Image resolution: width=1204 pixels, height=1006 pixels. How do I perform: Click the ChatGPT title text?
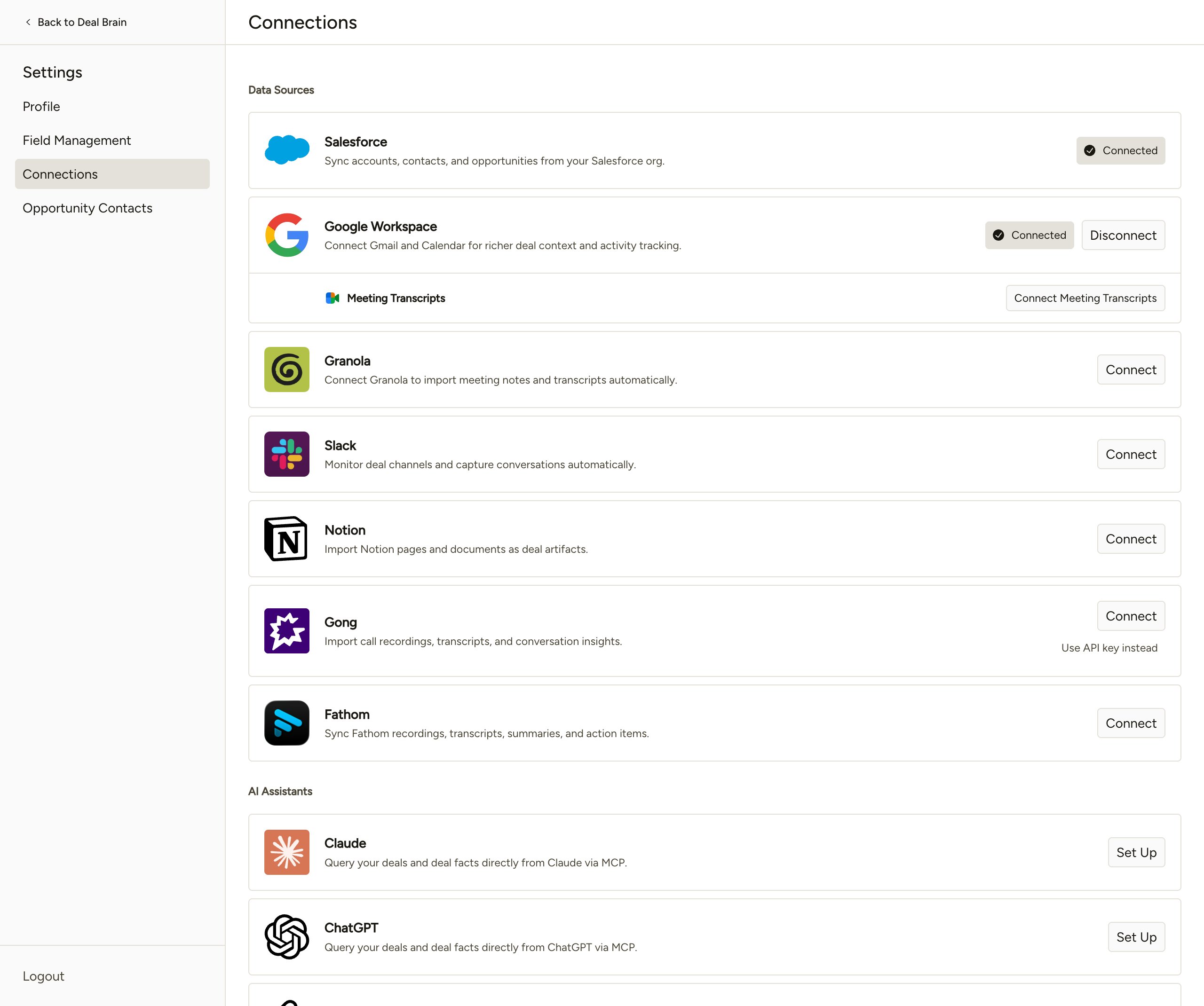click(351, 927)
